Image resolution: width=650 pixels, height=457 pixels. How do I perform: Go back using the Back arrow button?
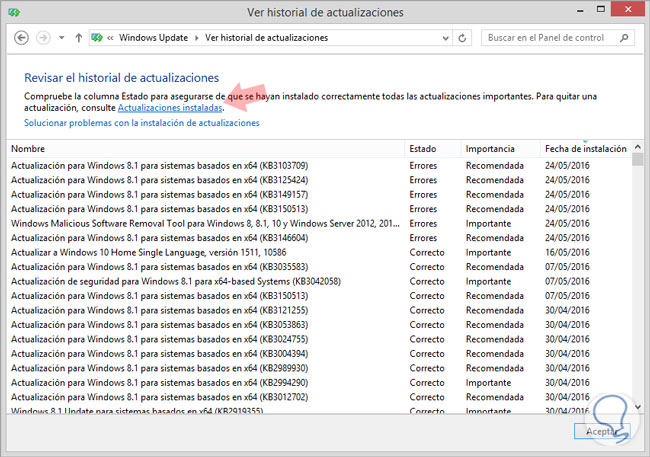pyautogui.click(x=22, y=38)
